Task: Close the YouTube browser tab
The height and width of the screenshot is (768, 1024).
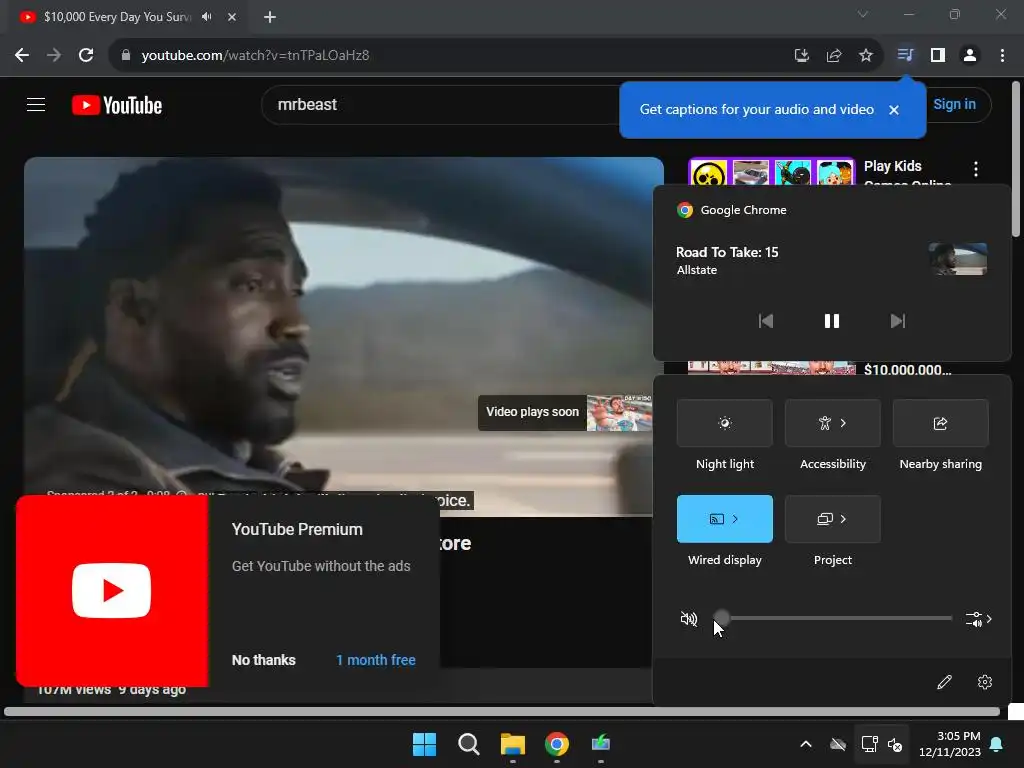Action: (232, 17)
